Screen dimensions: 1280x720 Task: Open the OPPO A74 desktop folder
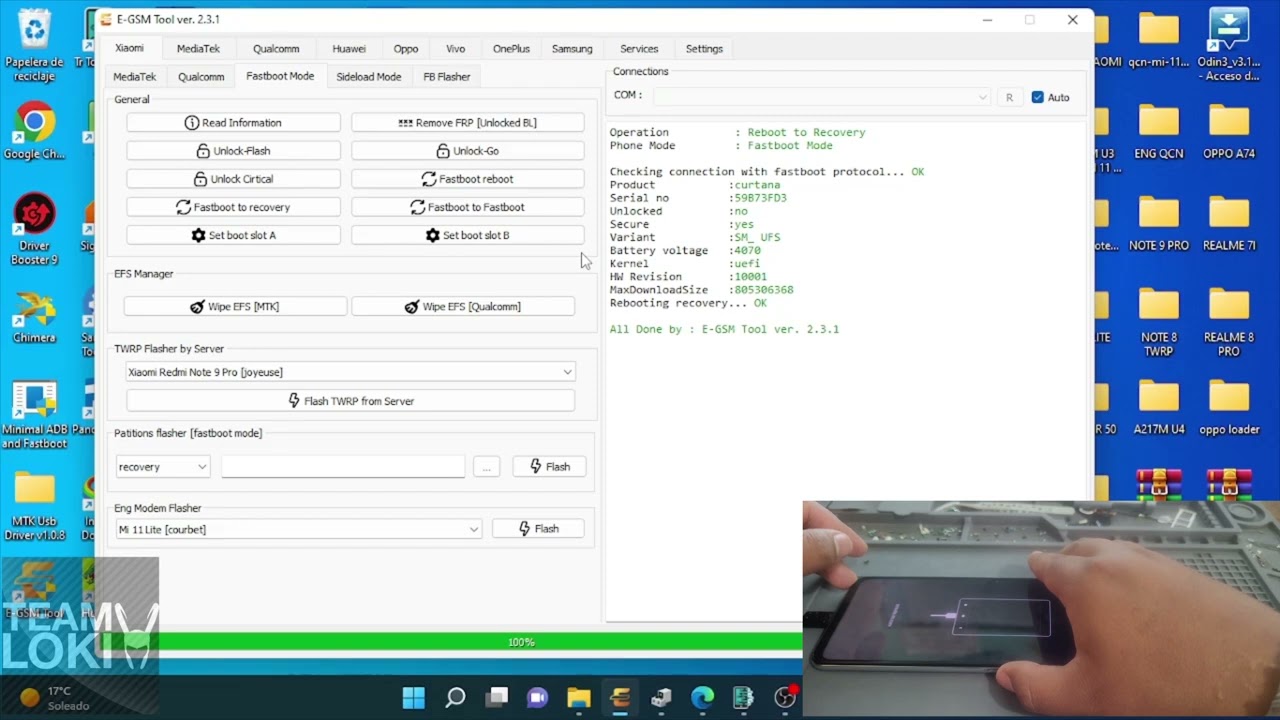click(1229, 131)
